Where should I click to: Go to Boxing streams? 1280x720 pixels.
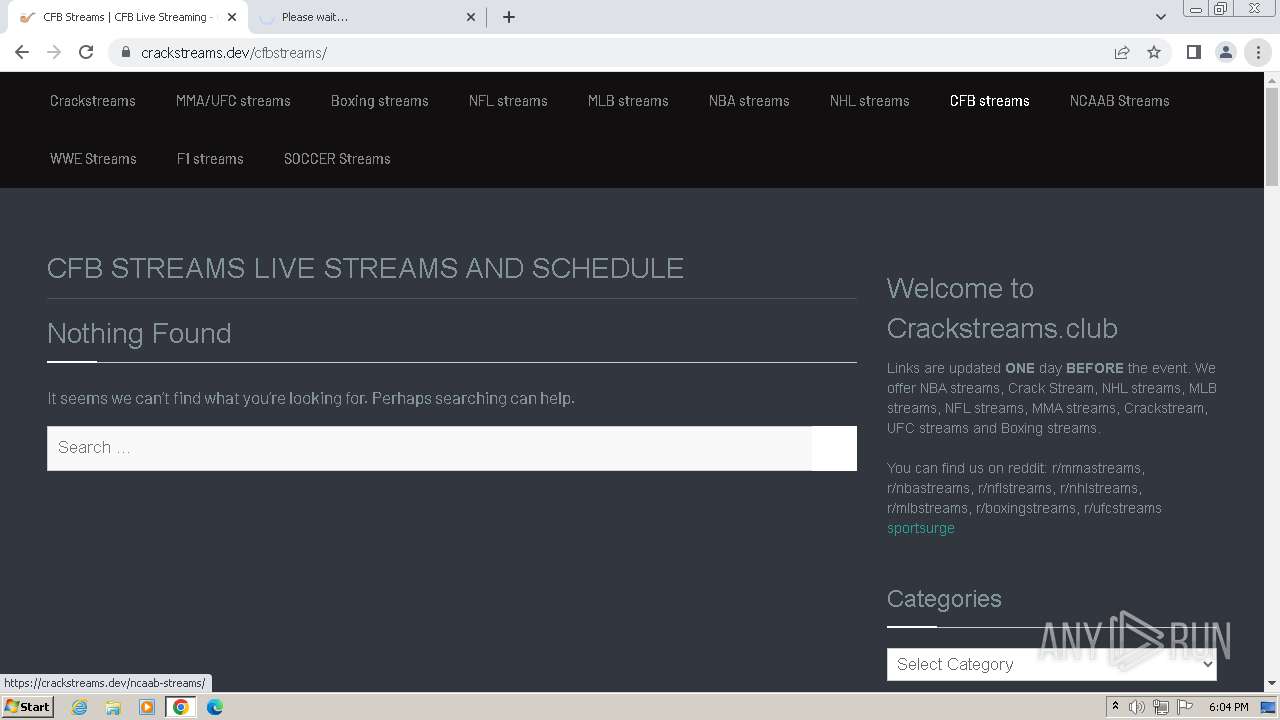tap(380, 101)
